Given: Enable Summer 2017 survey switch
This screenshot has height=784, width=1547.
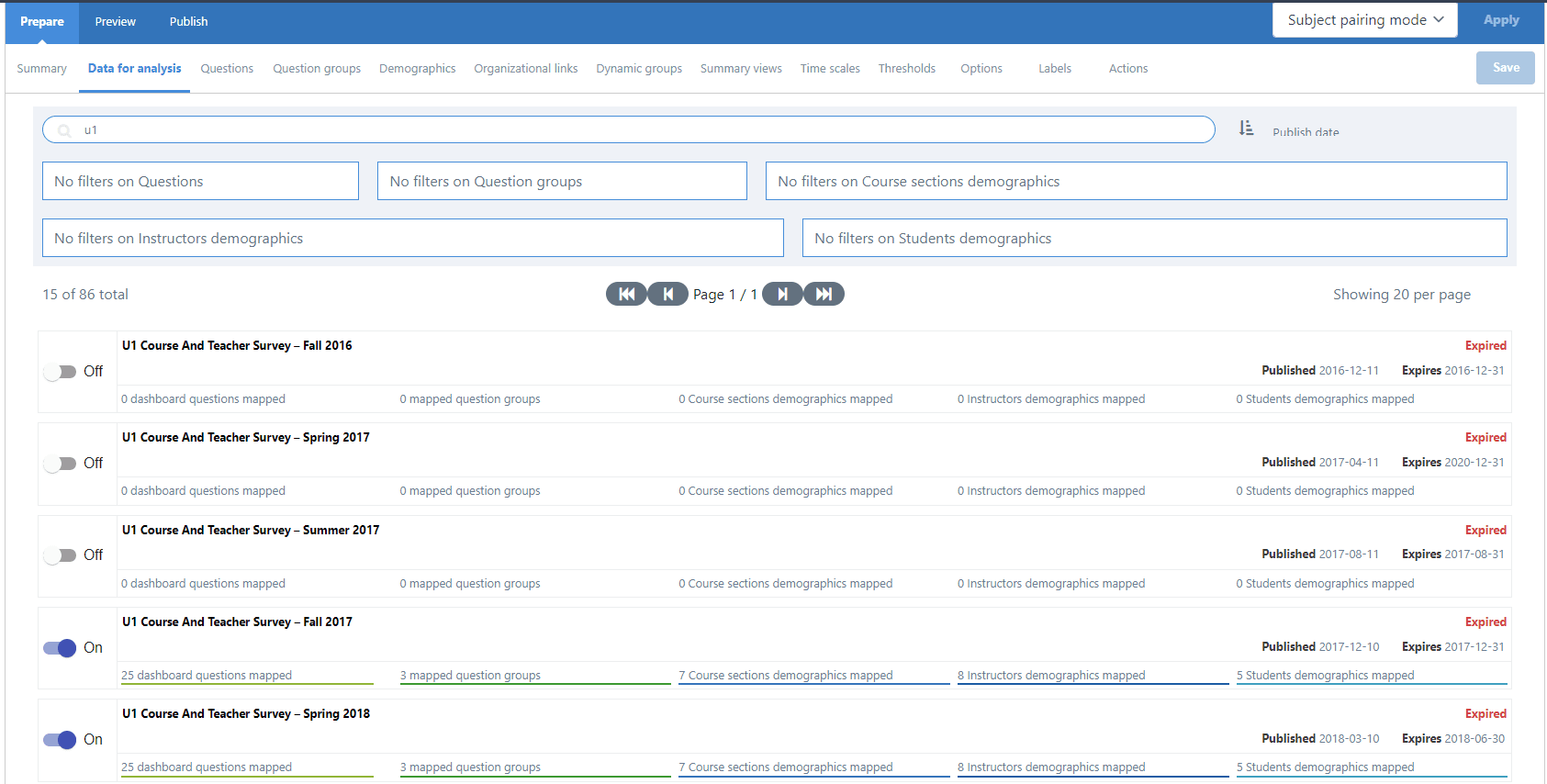Looking at the screenshot, I should (x=61, y=555).
